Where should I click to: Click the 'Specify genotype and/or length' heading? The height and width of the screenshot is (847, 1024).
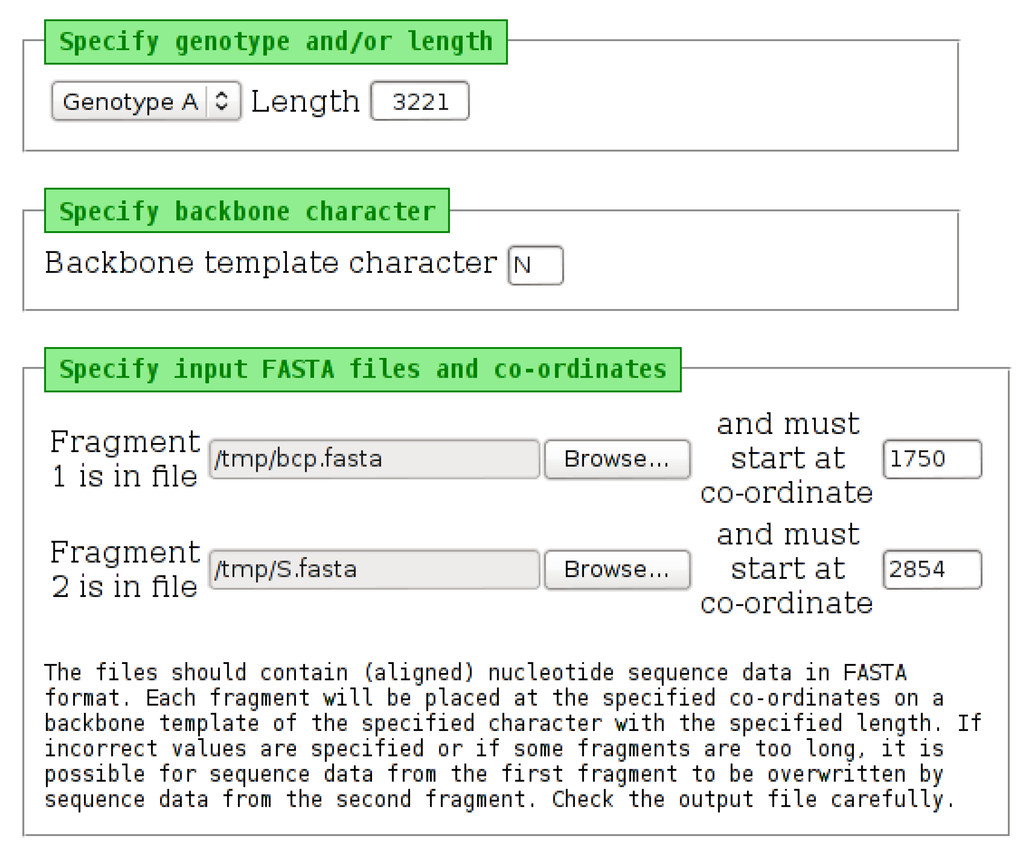coord(275,42)
